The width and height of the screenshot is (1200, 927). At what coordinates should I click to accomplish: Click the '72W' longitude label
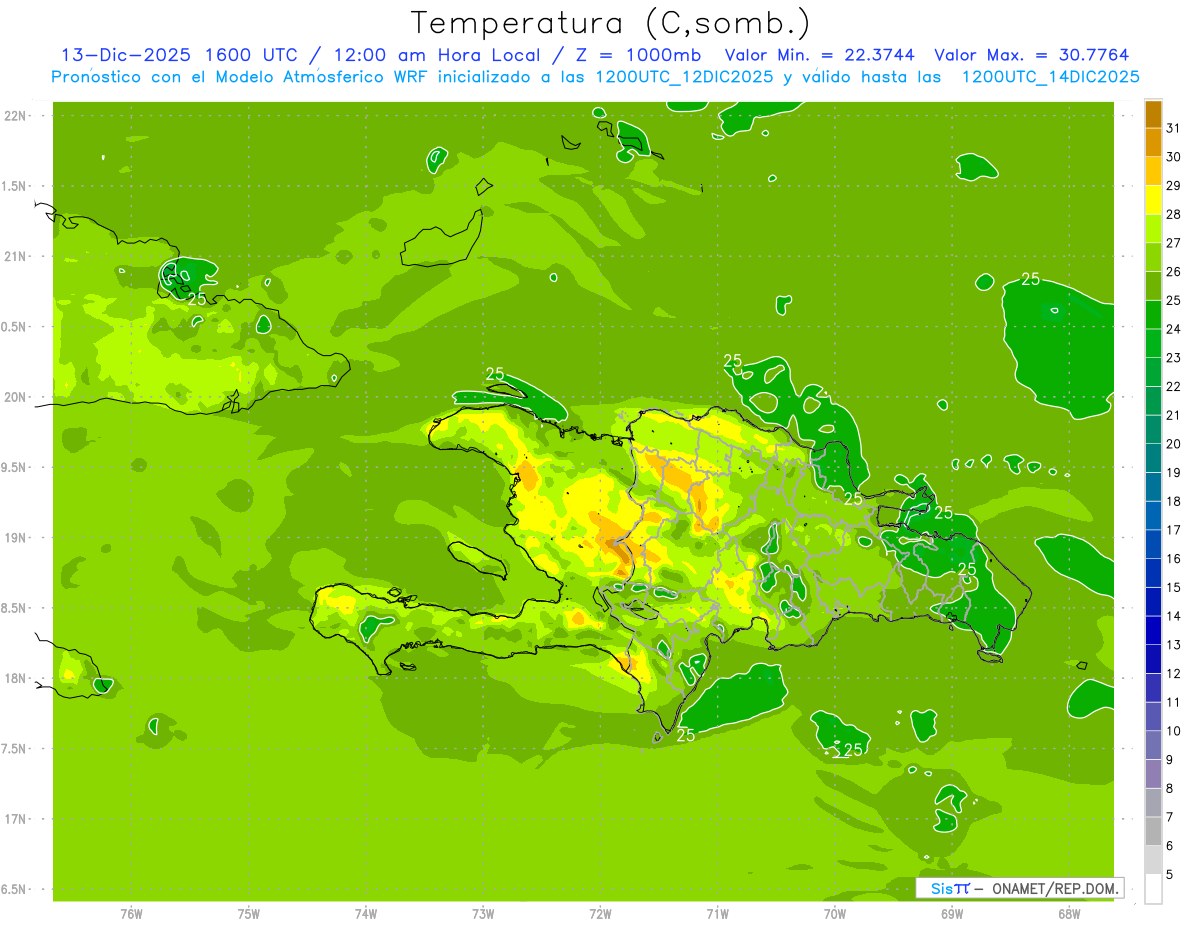(x=600, y=913)
